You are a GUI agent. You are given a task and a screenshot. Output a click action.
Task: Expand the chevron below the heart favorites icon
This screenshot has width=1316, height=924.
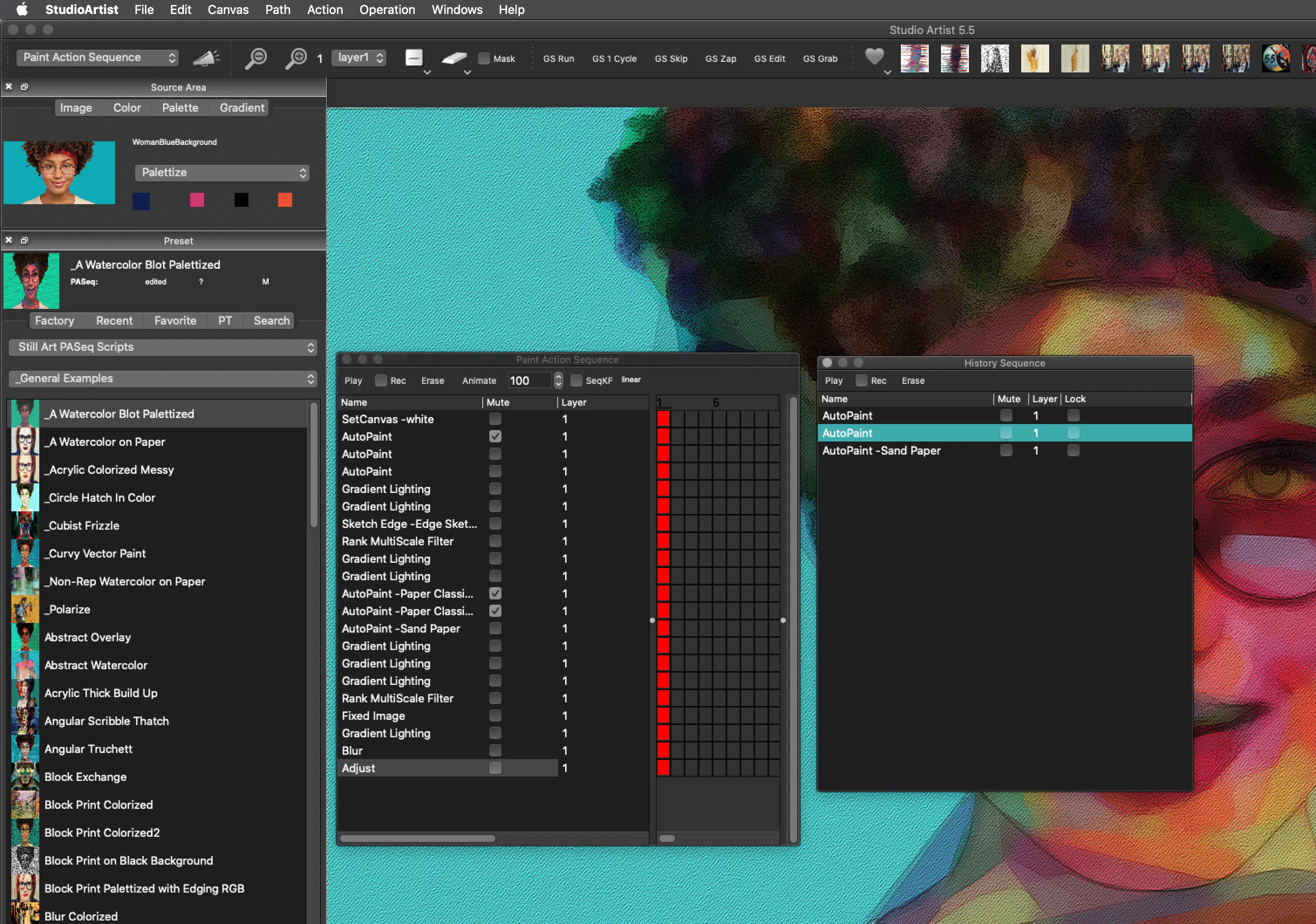(x=888, y=73)
